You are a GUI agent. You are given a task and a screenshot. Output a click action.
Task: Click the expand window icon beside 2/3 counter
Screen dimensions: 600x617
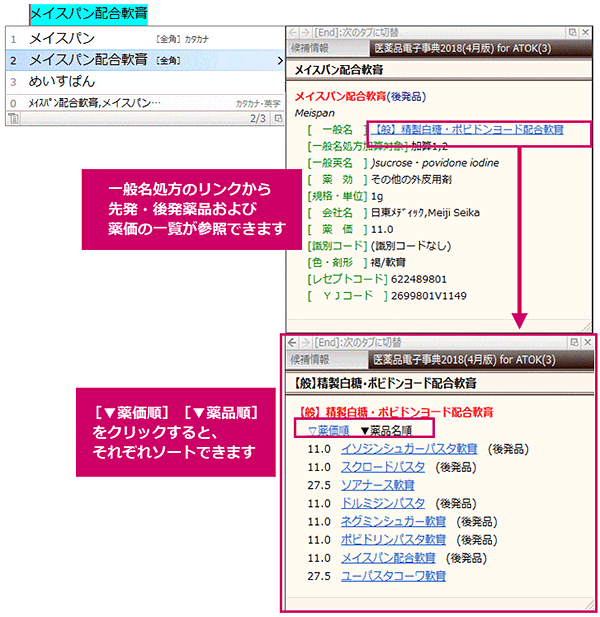278,118
